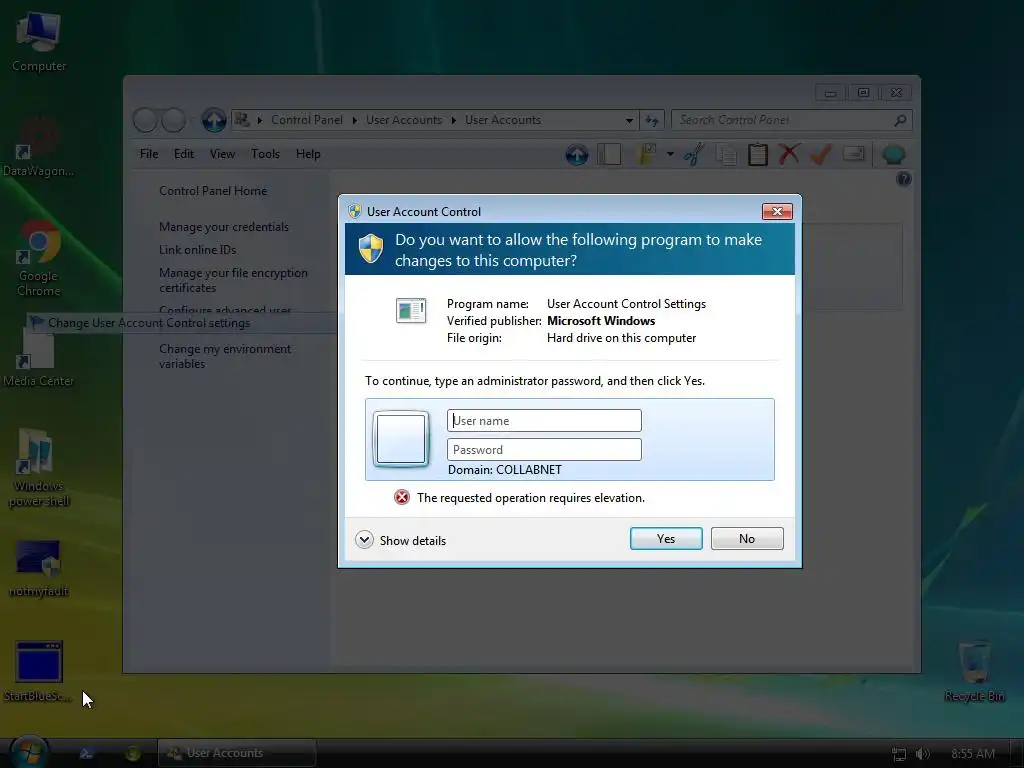1024x768 pixels.
Task: Click the UAC shield icon in dialog banner
Action: [x=371, y=249]
